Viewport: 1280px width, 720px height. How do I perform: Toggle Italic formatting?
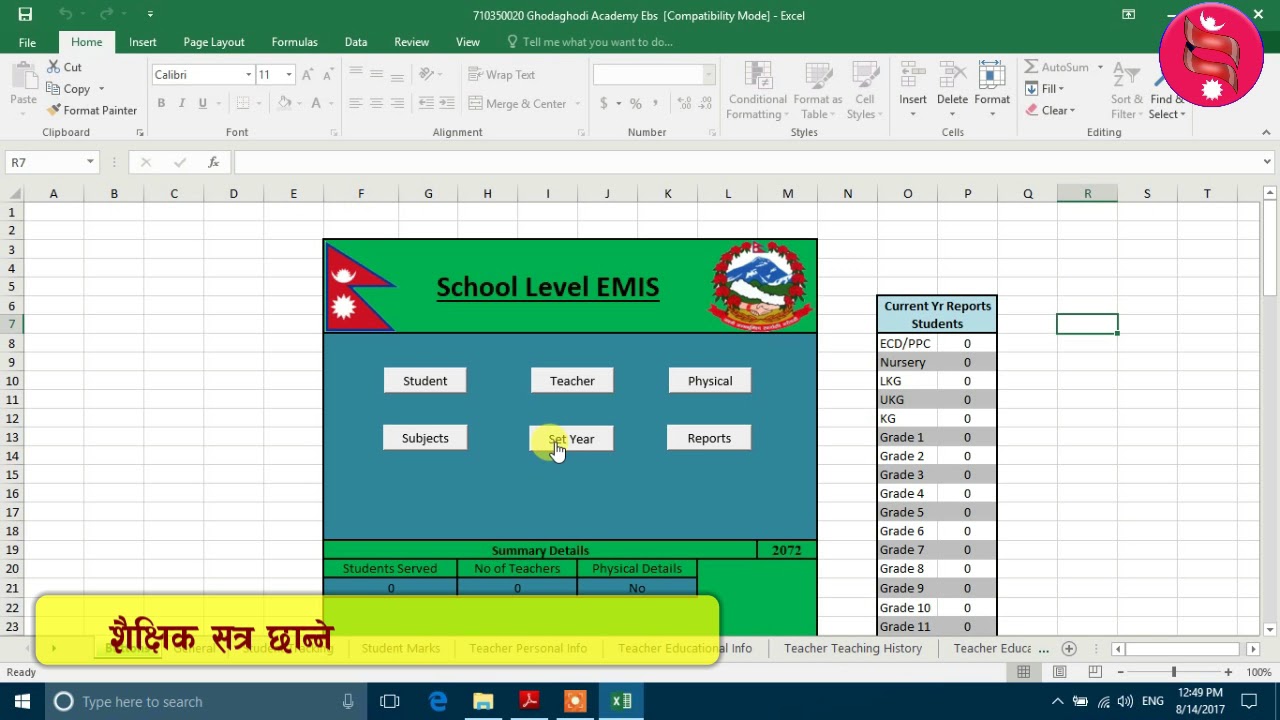(182, 103)
